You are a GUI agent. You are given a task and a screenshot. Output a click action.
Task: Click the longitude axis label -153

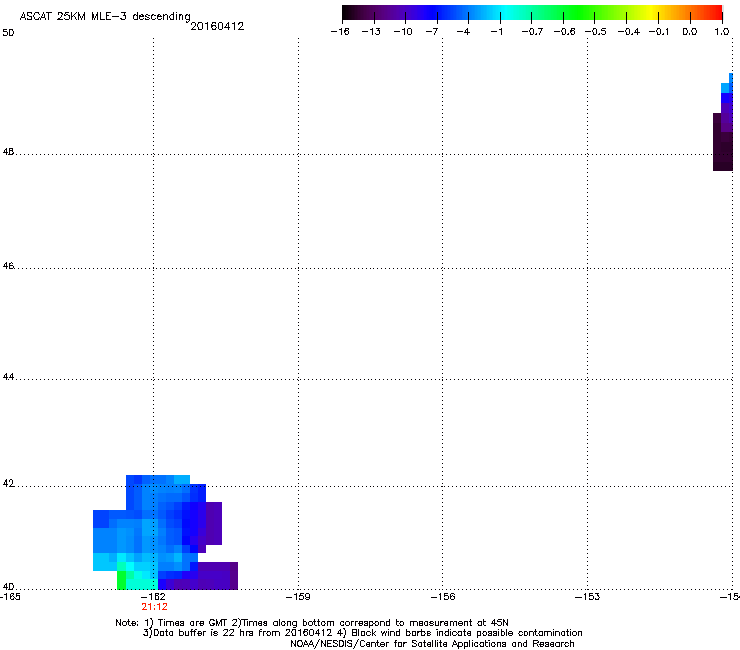pyautogui.click(x=587, y=597)
